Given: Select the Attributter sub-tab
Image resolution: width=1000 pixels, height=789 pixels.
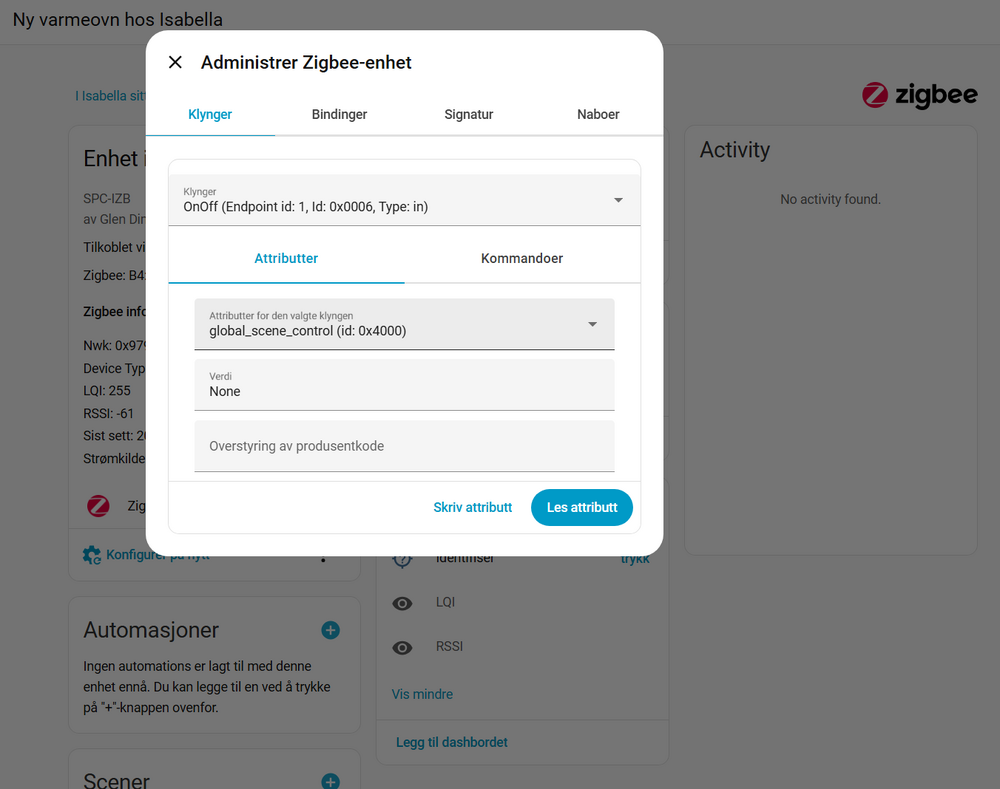Looking at the screenshot, I should 286,258.
